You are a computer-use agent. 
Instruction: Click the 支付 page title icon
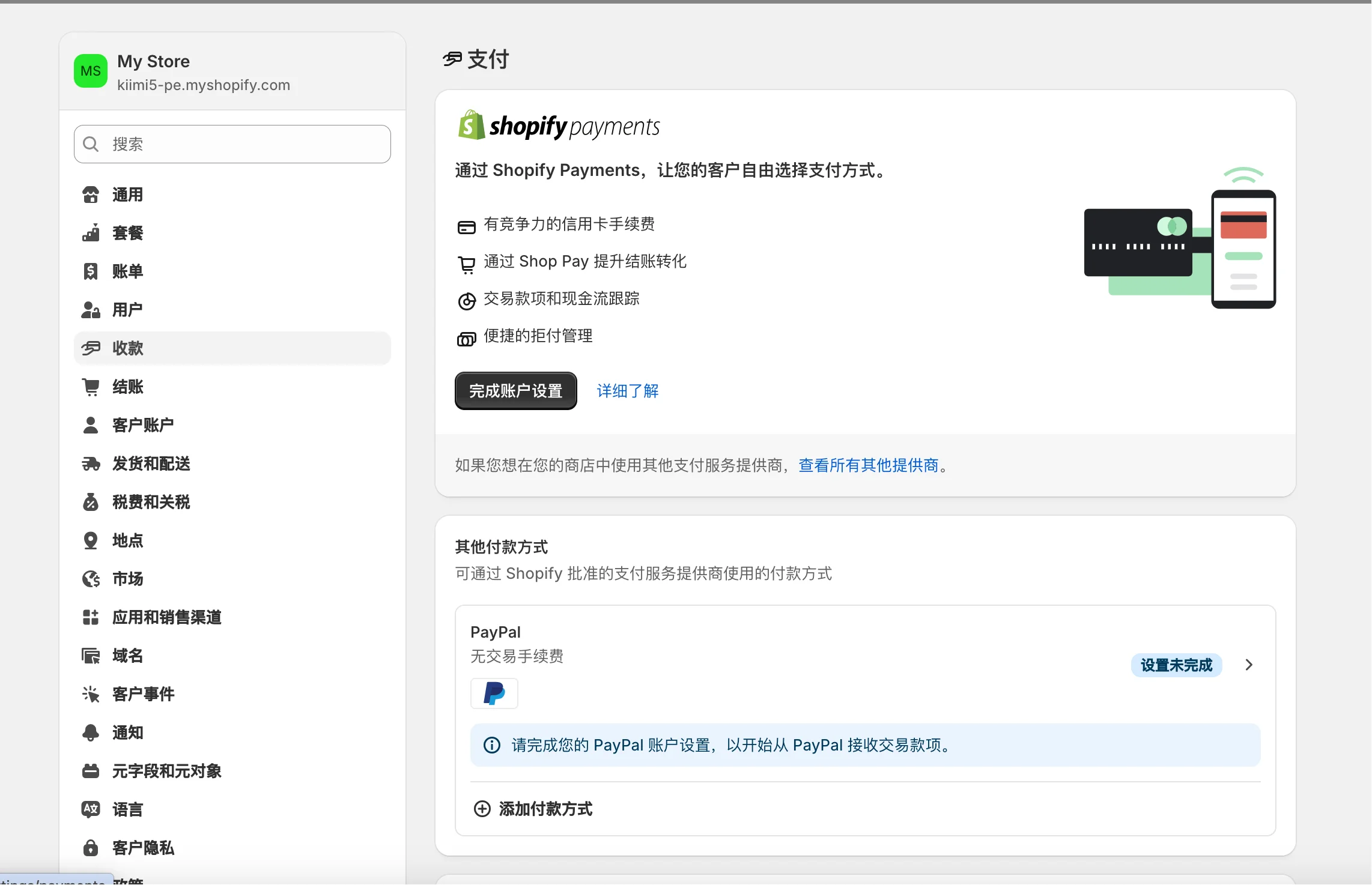coord(452,59)
